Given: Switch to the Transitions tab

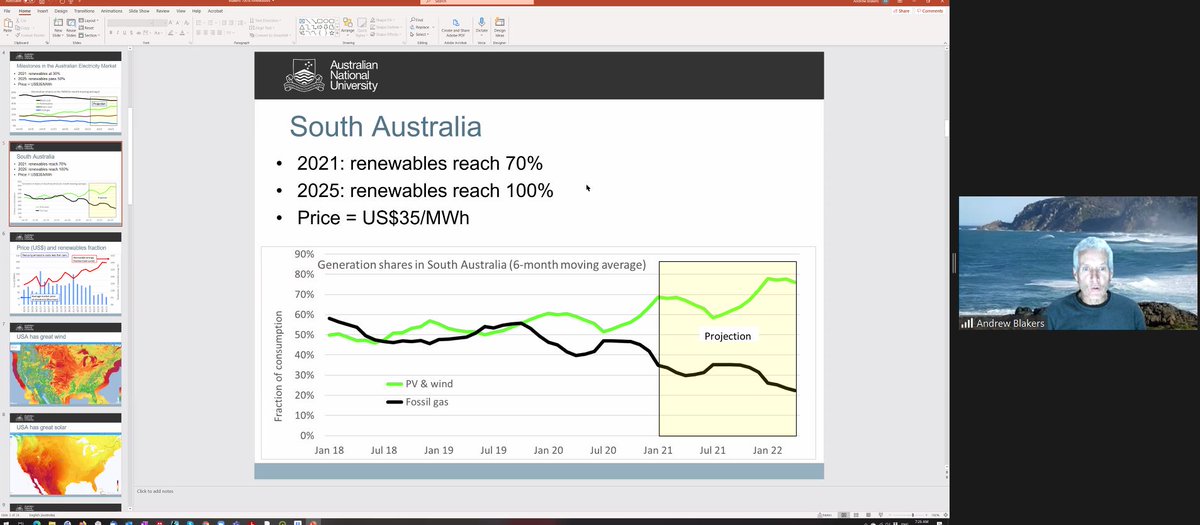Looking at the screenshot, I should [x=84, y=11].
